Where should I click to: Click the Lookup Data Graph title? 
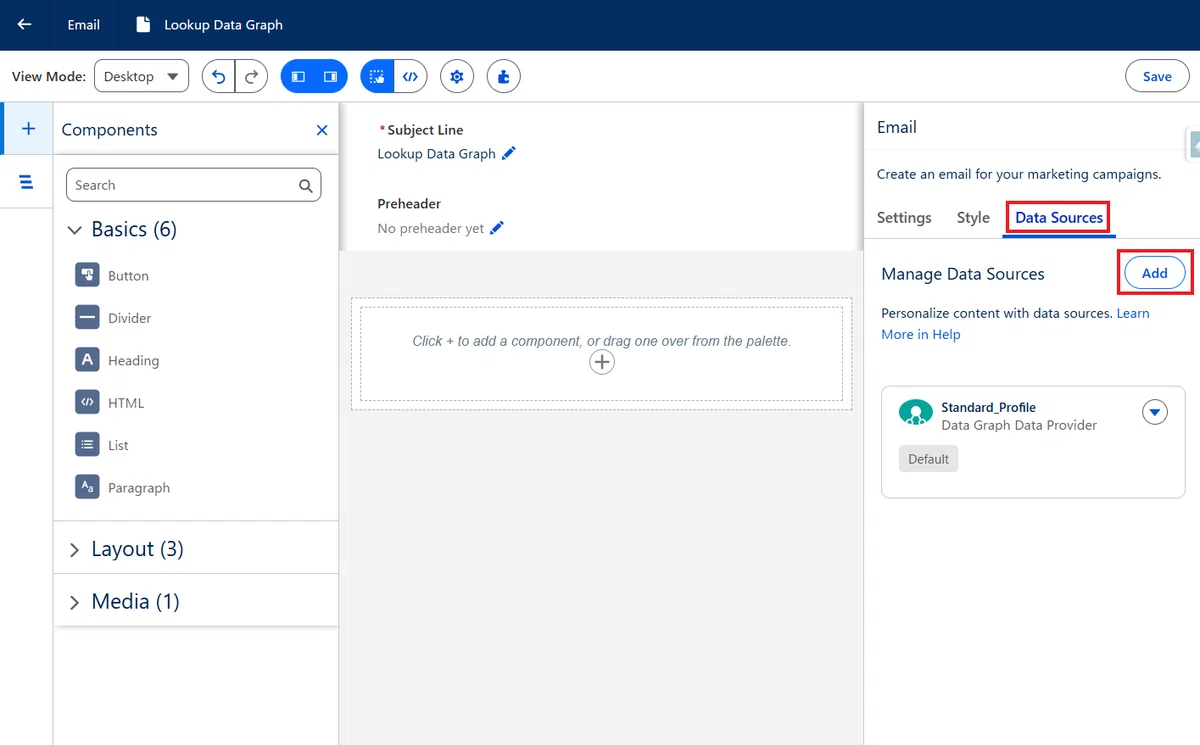pos(223,25)
